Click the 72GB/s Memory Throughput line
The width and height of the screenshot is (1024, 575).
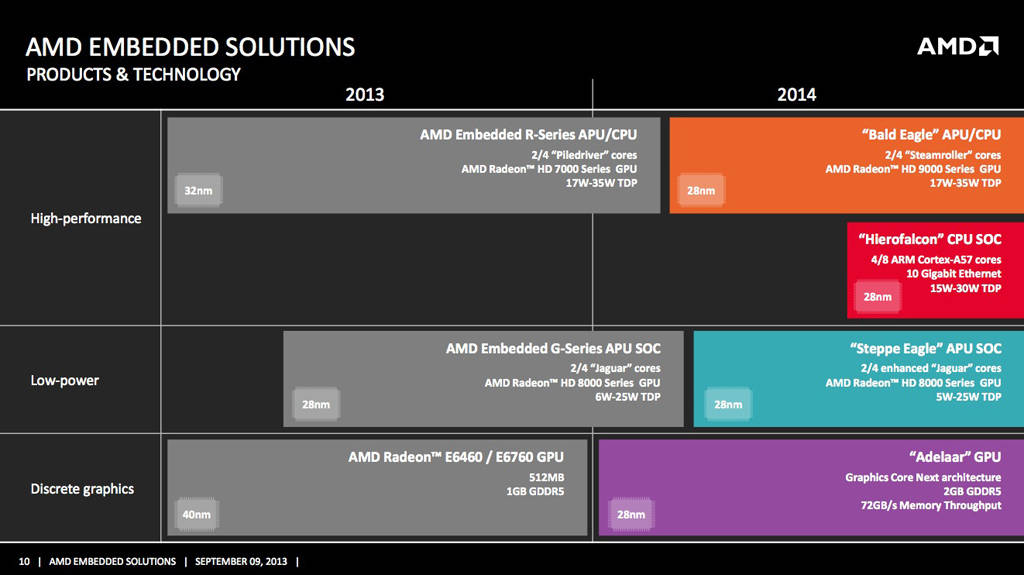(931, 505)
